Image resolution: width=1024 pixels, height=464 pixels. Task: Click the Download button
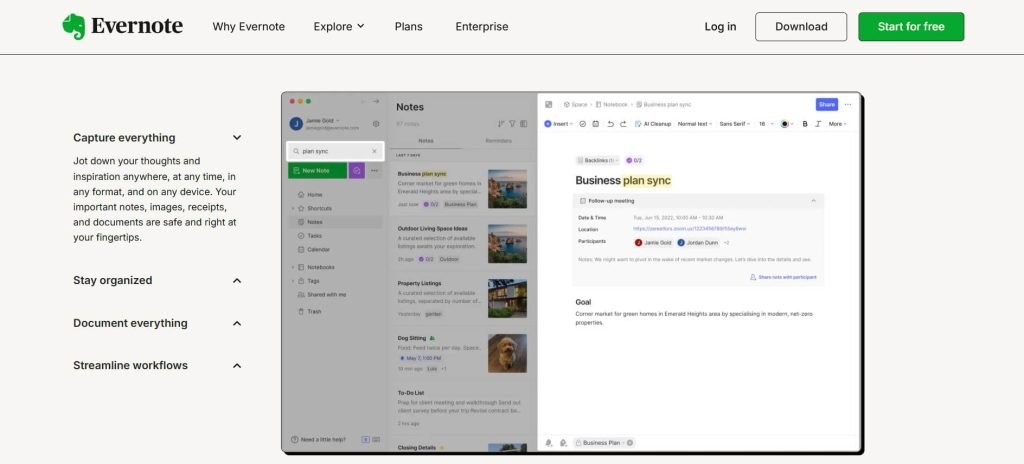(801, 27)
